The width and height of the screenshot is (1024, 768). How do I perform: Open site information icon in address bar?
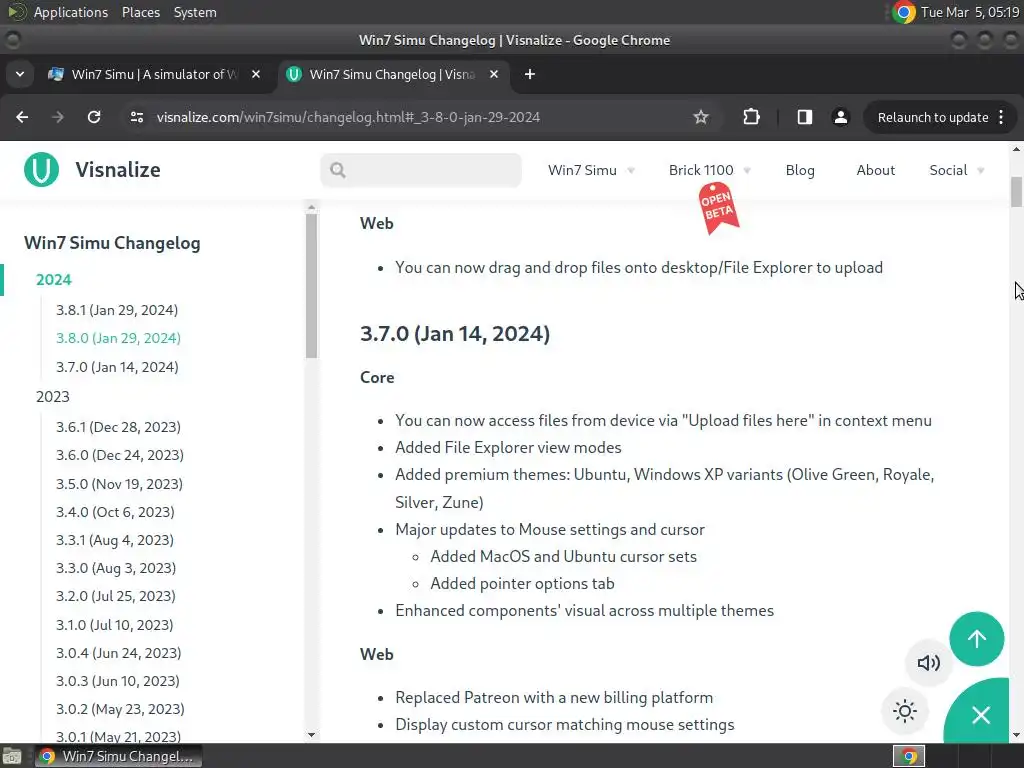[136, 117]
